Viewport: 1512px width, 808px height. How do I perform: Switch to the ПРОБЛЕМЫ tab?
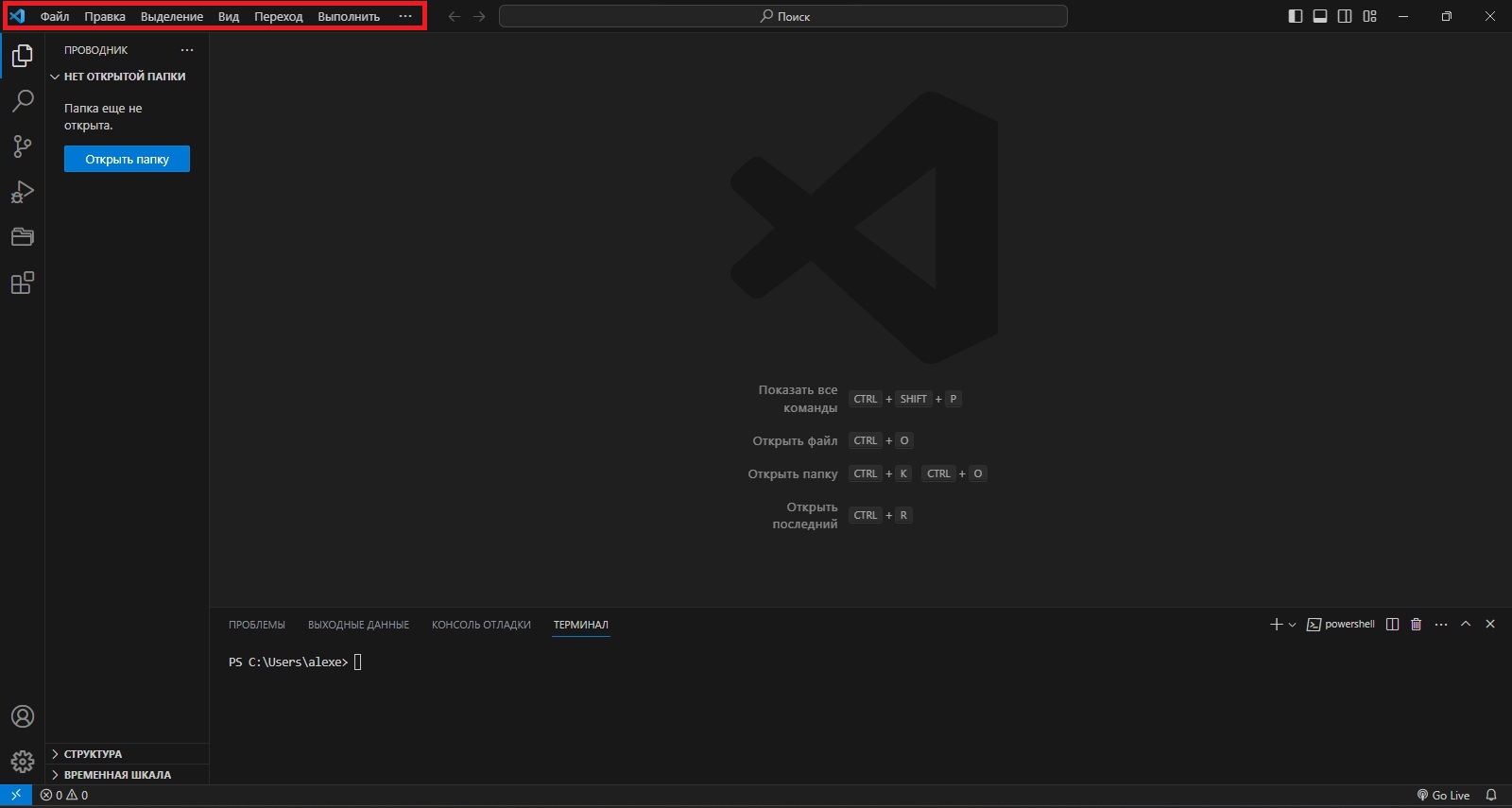click(x=257, y=625)
